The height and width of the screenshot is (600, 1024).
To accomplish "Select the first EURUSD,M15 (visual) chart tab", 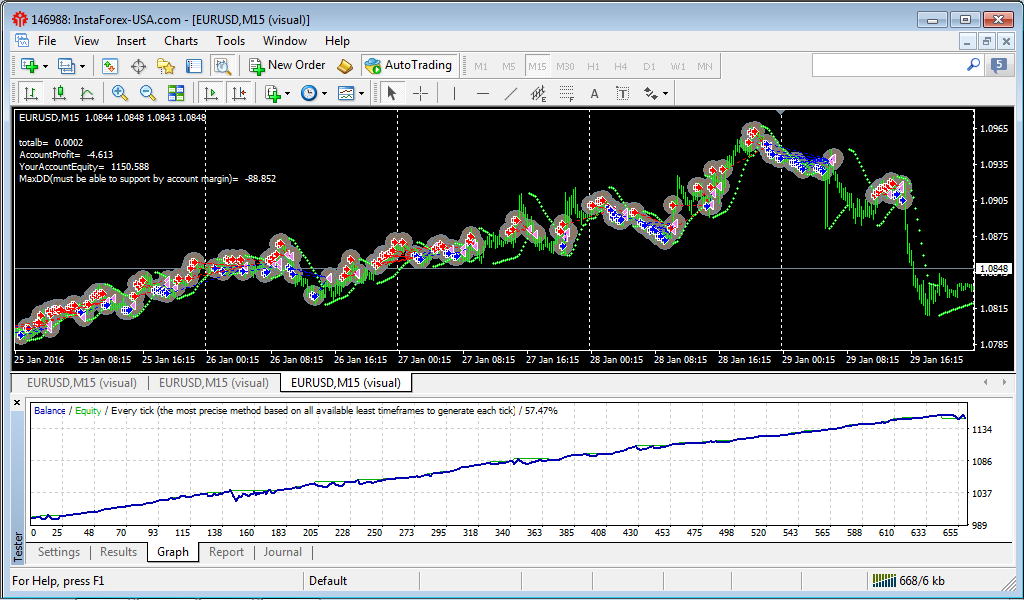I will pyautogui.click(x=82, y=383).
